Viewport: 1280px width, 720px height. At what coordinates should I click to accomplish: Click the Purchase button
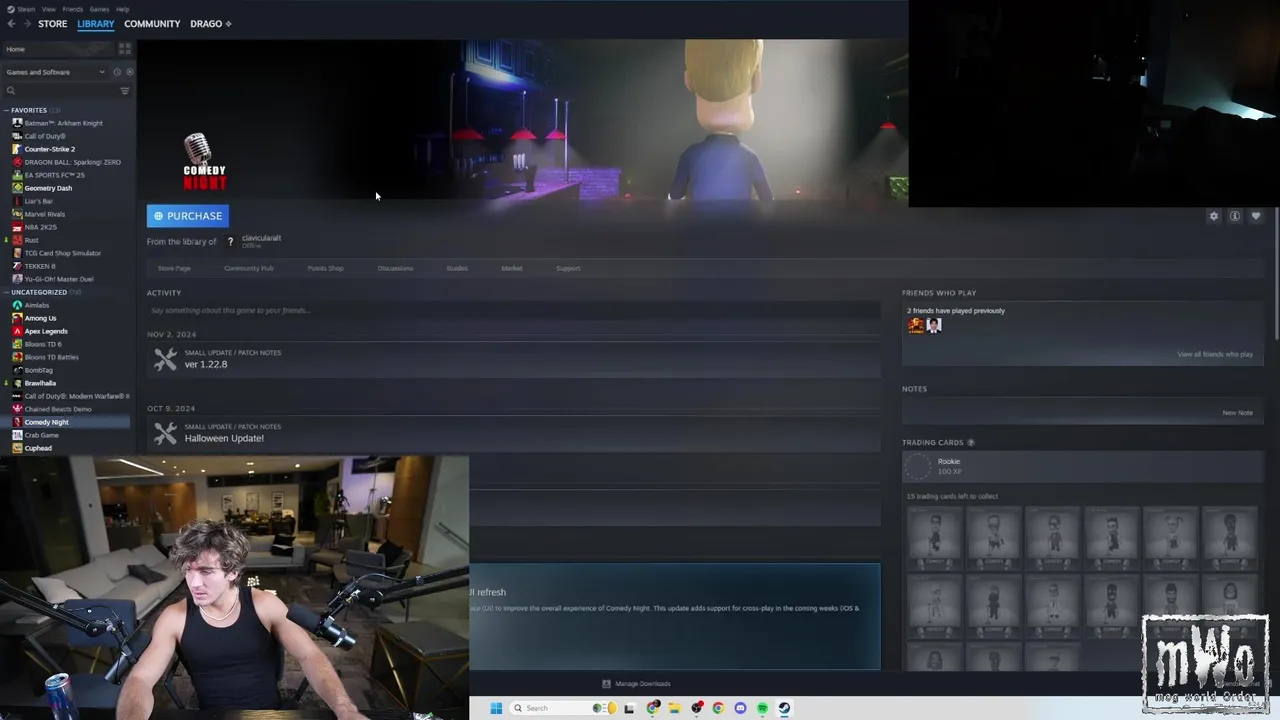[188, 216]
